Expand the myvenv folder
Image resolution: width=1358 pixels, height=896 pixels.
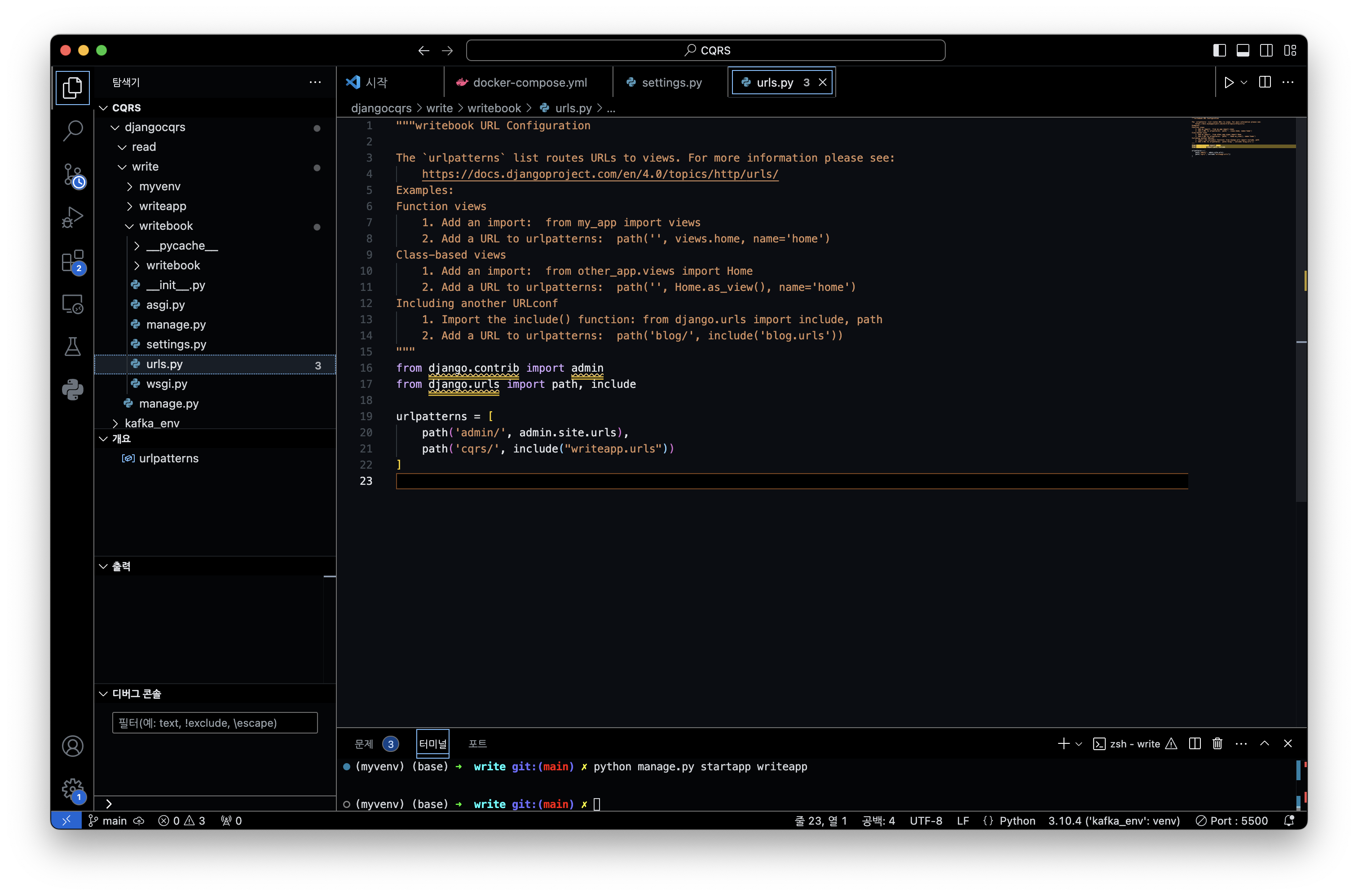point(159,186)
